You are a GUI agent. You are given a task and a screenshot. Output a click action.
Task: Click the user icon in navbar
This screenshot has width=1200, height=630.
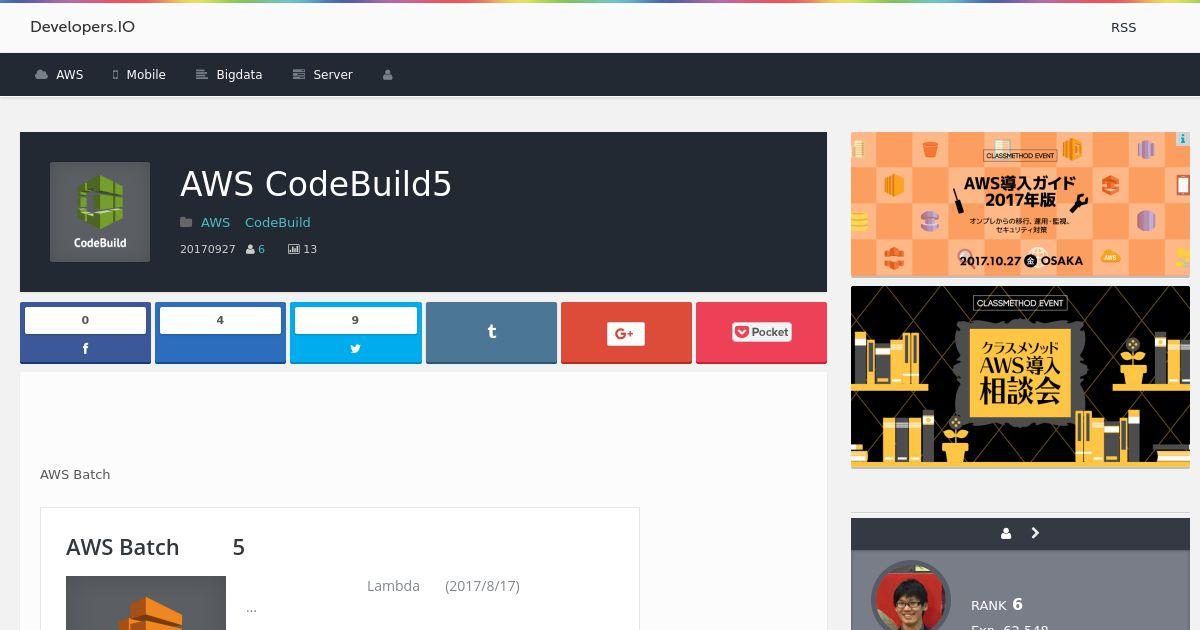pos(388,75)
